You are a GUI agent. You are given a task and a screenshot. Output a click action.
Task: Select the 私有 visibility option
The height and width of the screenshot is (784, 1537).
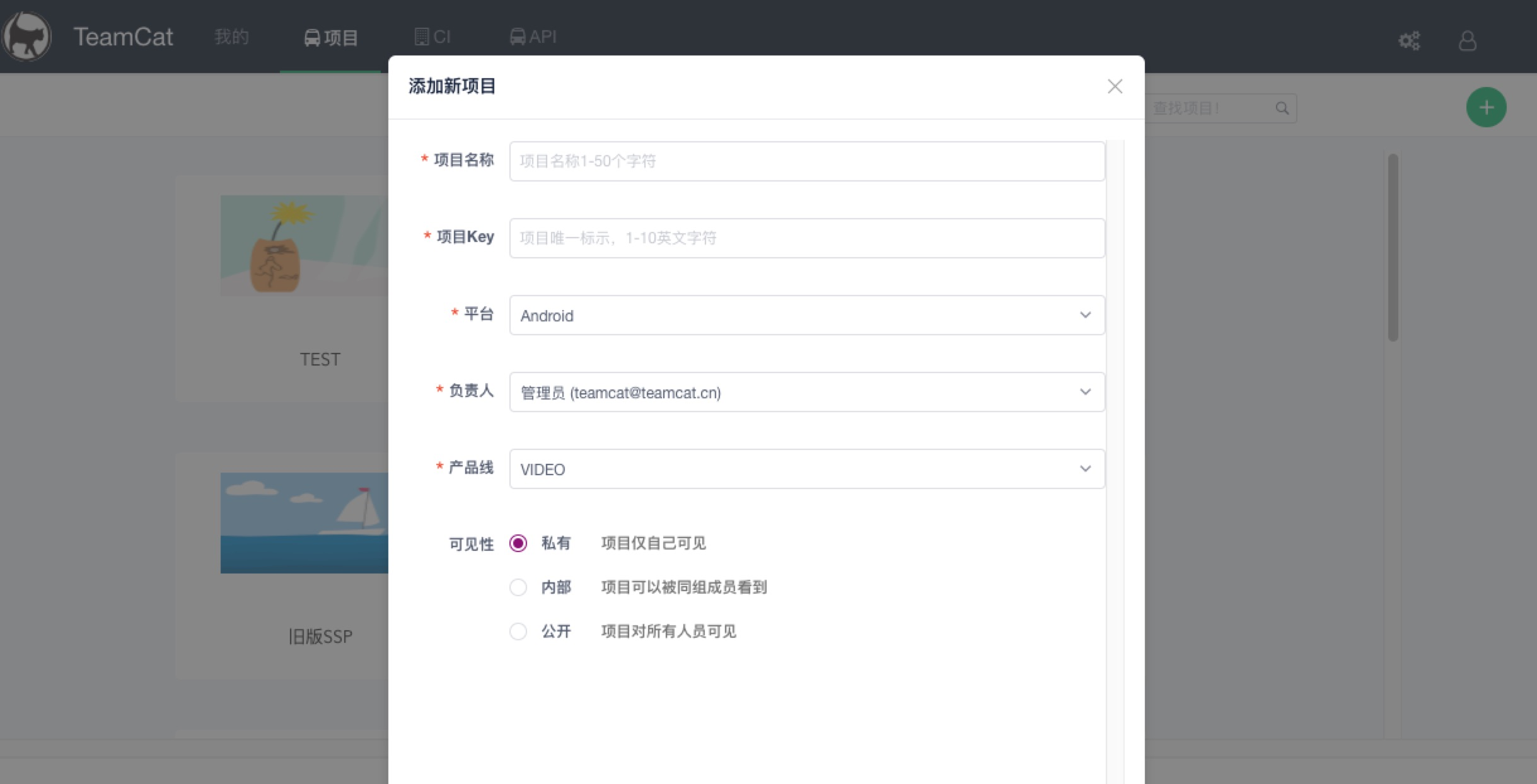518,543
